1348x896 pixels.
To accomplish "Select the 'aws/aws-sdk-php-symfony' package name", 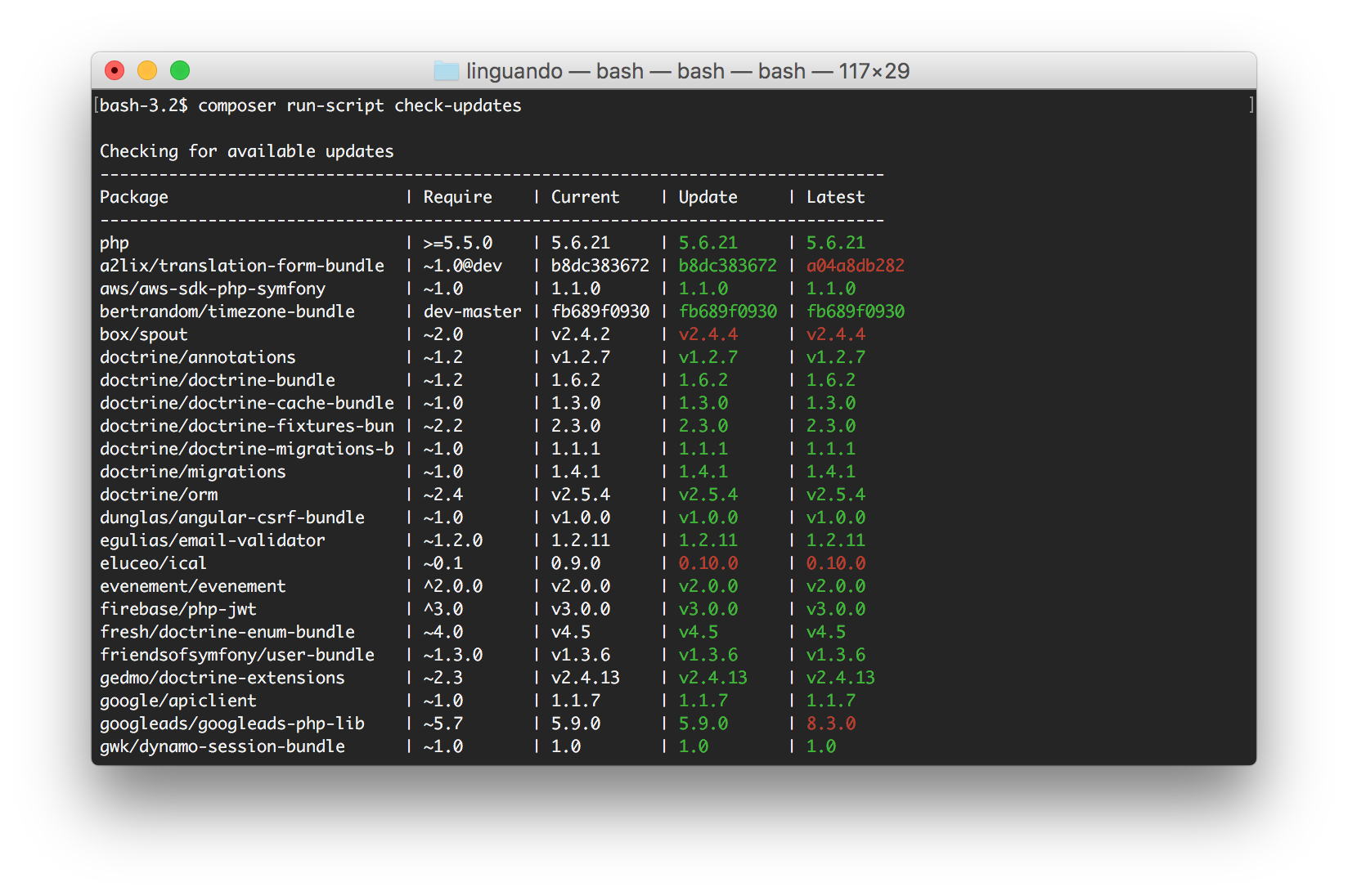I will 213,289.
